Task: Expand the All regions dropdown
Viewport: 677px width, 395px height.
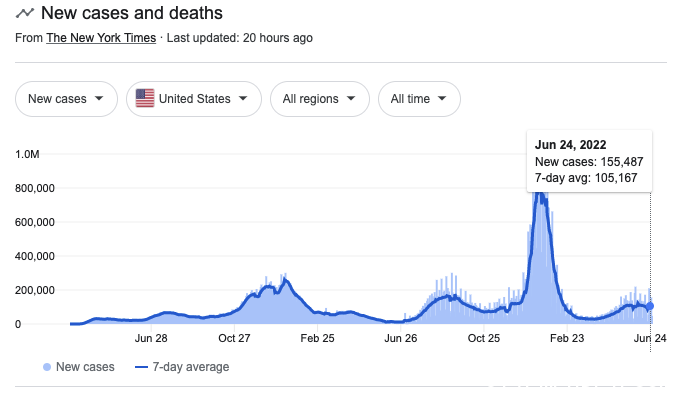Action: (320, 99)
